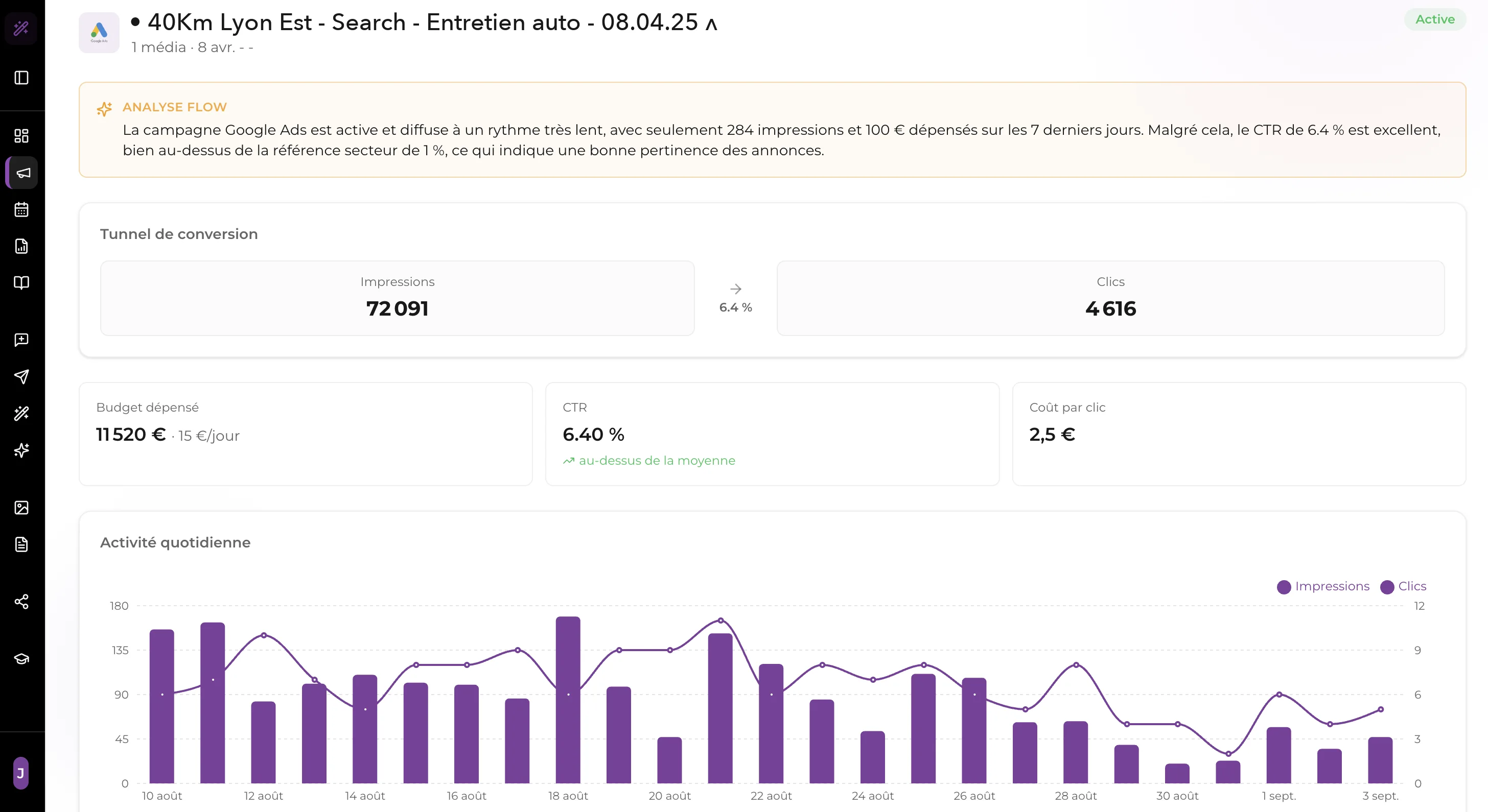The image size is (1488, 812).
Task: Click the Active status badge
Action: pos(1435,19)
